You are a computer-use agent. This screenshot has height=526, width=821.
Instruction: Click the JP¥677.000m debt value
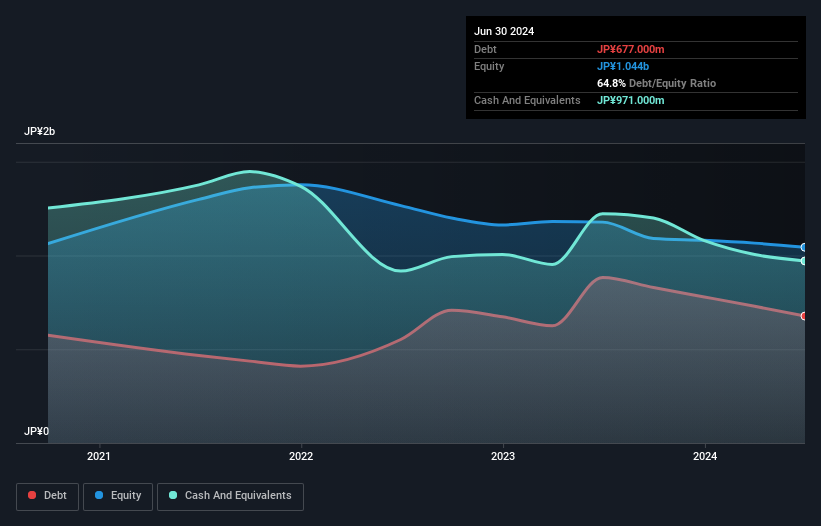click(x=630, y=49)
